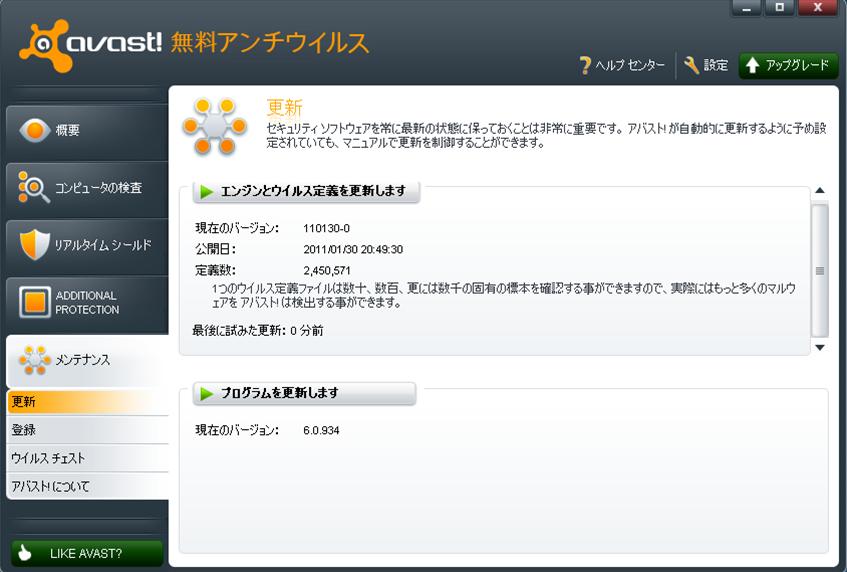Click エンジンとウイルス定義を更新します button
Screen dimensions: 847x572
click(306, 191)
